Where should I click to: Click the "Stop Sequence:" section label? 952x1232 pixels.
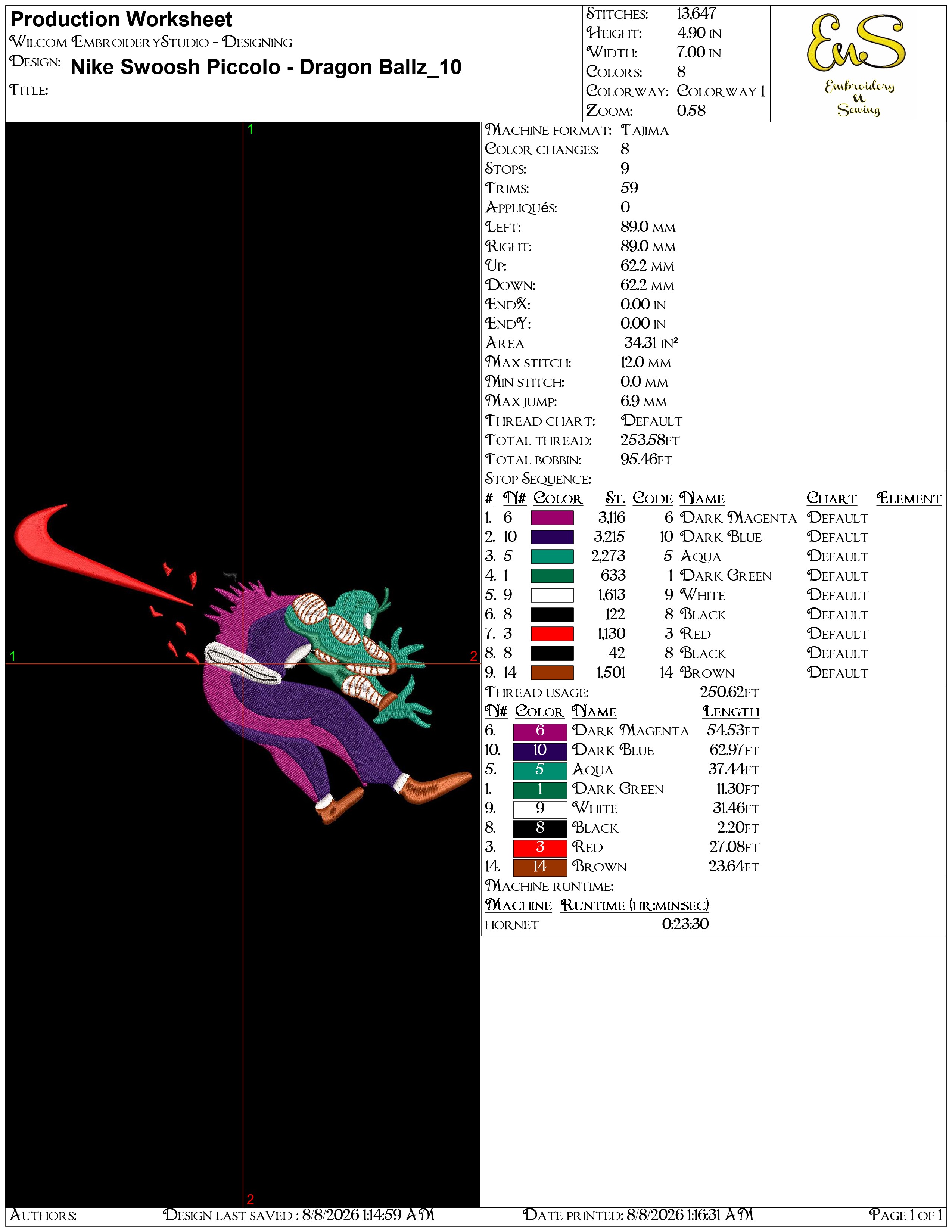[538, 479]
